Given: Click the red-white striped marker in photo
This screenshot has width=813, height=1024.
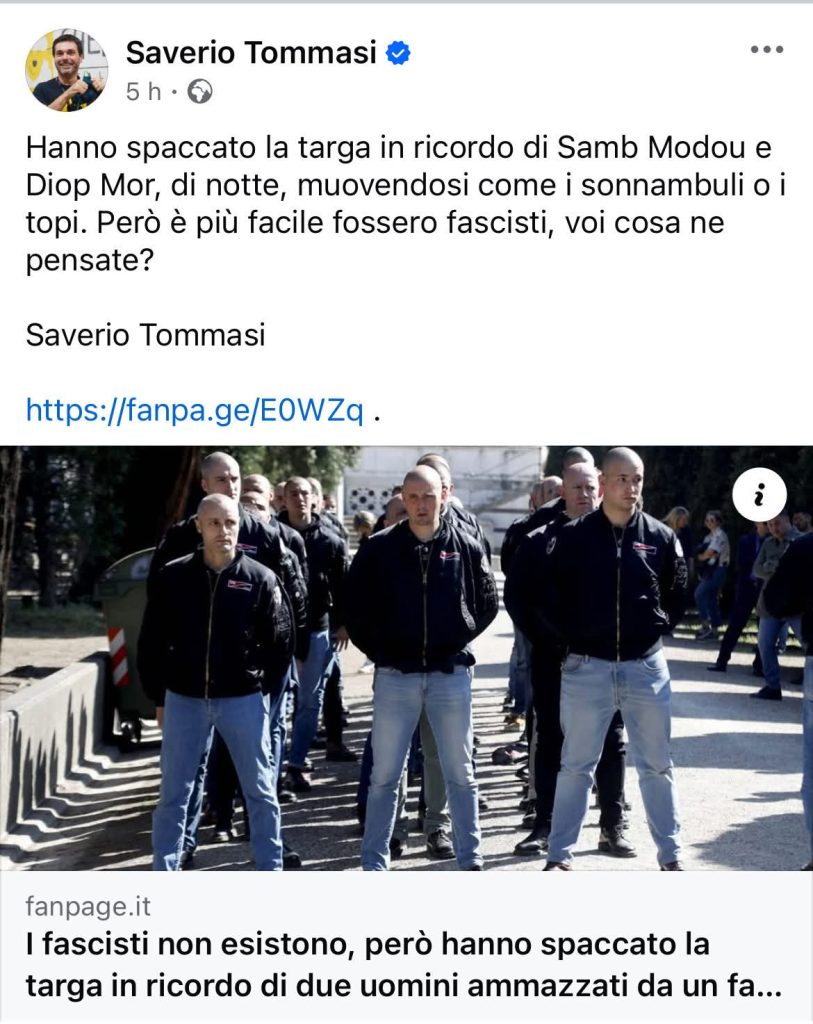Looking at the screenshot, I should [x=118, y=656].
